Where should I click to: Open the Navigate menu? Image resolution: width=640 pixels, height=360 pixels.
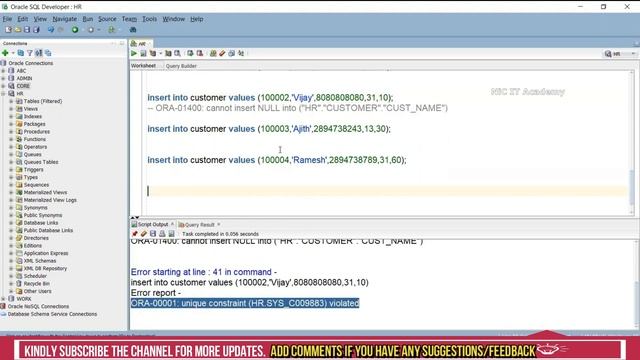click(64, 19)
